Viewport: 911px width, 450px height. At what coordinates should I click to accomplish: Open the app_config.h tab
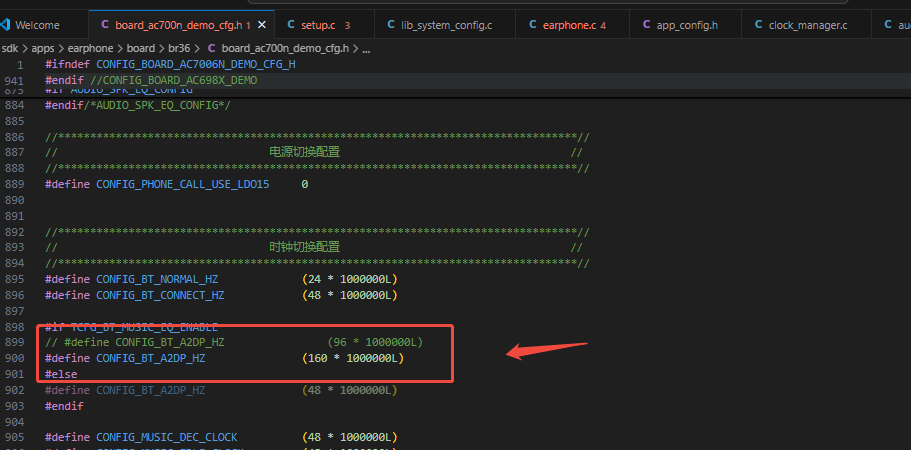pyautogui.click(x=687, y=25)
